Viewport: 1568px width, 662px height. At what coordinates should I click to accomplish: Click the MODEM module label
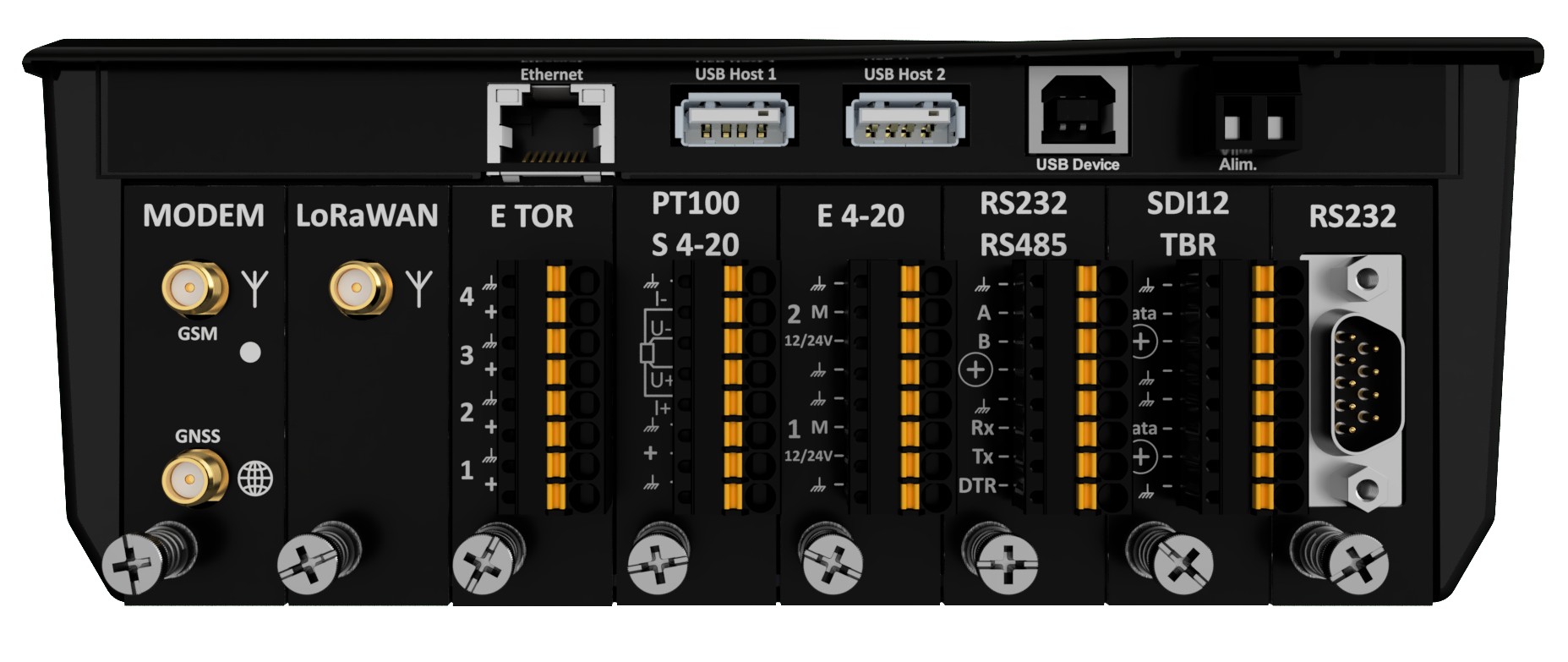point(203,216)
